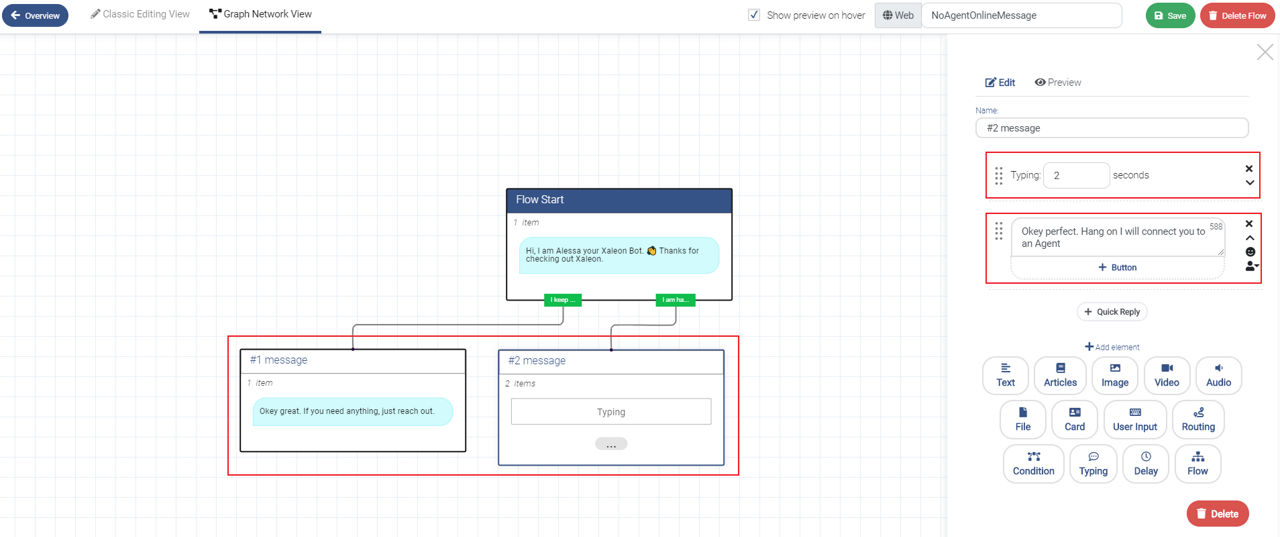
Task: Click the green Save button
Action: [x=1170, y=16]
